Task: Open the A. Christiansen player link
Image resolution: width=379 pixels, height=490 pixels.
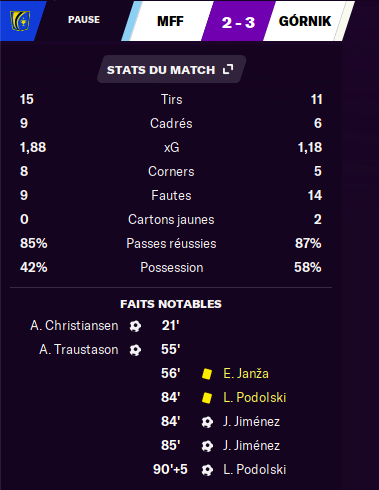Action: [74, 326]
